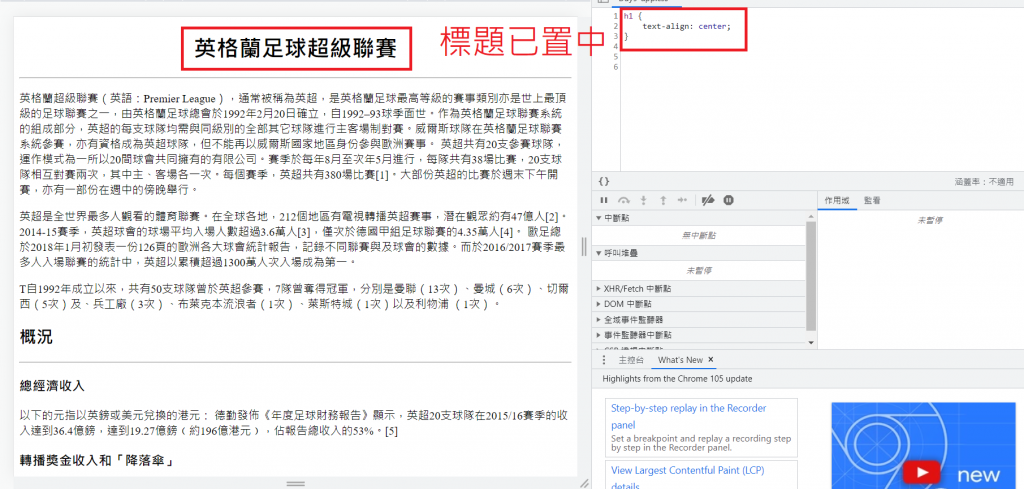Image resolution: width=1024 pixels, height=489 pixels.
Task: Click the step arrow debugger icon
Action: pos(683,200)
